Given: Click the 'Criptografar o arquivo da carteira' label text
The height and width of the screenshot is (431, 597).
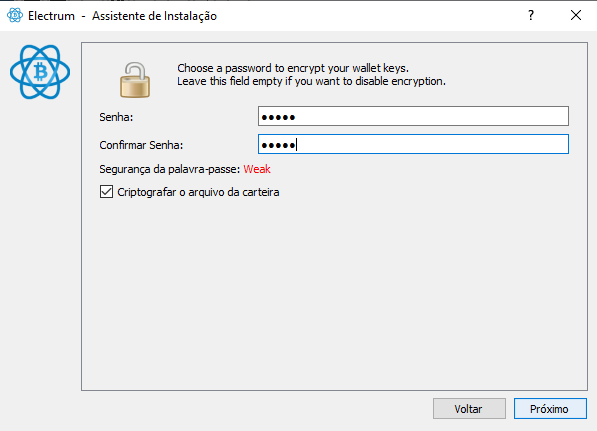Looking at the screenshot, I should point(198,192).
